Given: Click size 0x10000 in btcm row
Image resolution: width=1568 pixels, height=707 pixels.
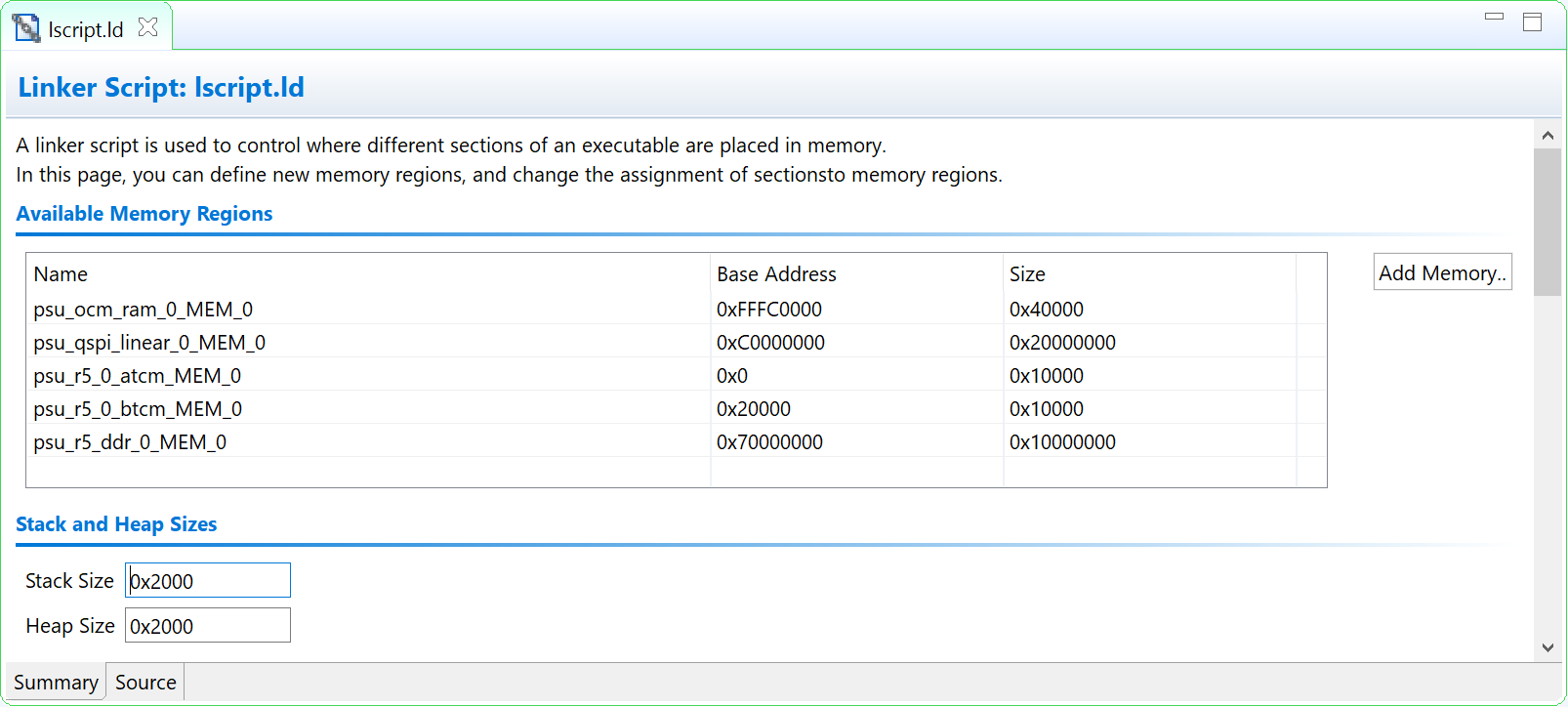Looking at the screenshot, I should tap(1047, 409).
